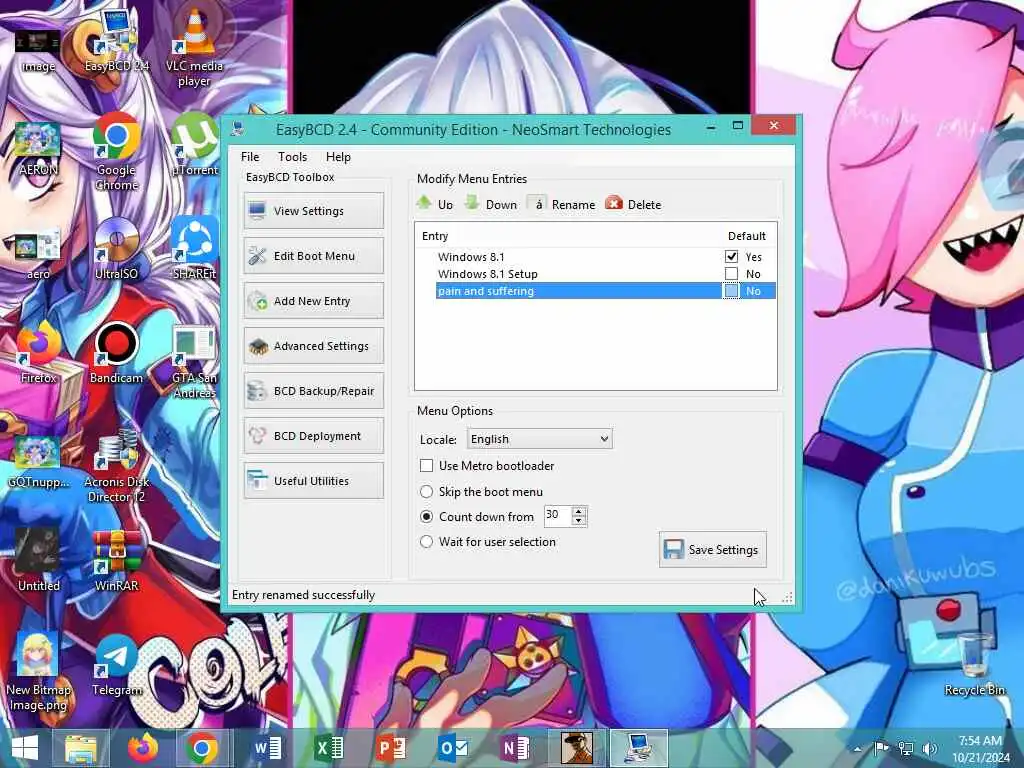Select Wait for user selection option
Image resolution: width=1024 pixels, height=768 pixels.
coord(426,541)
